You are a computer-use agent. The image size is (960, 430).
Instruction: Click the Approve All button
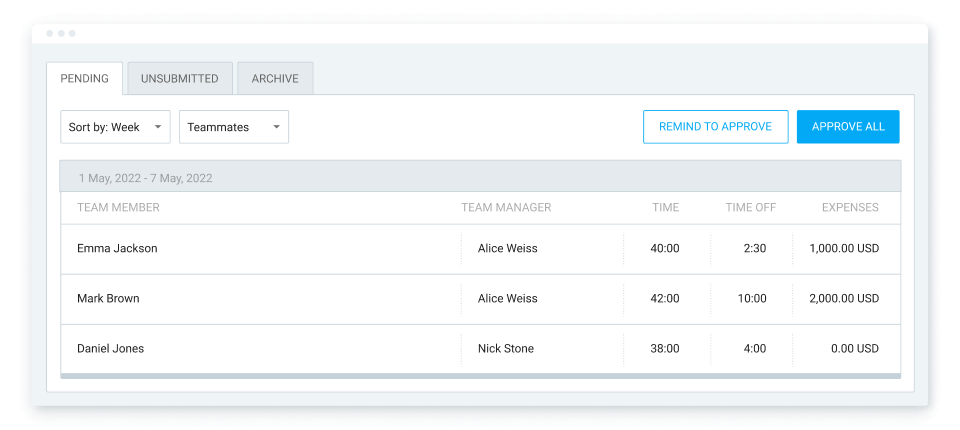[x=848, y=127]
